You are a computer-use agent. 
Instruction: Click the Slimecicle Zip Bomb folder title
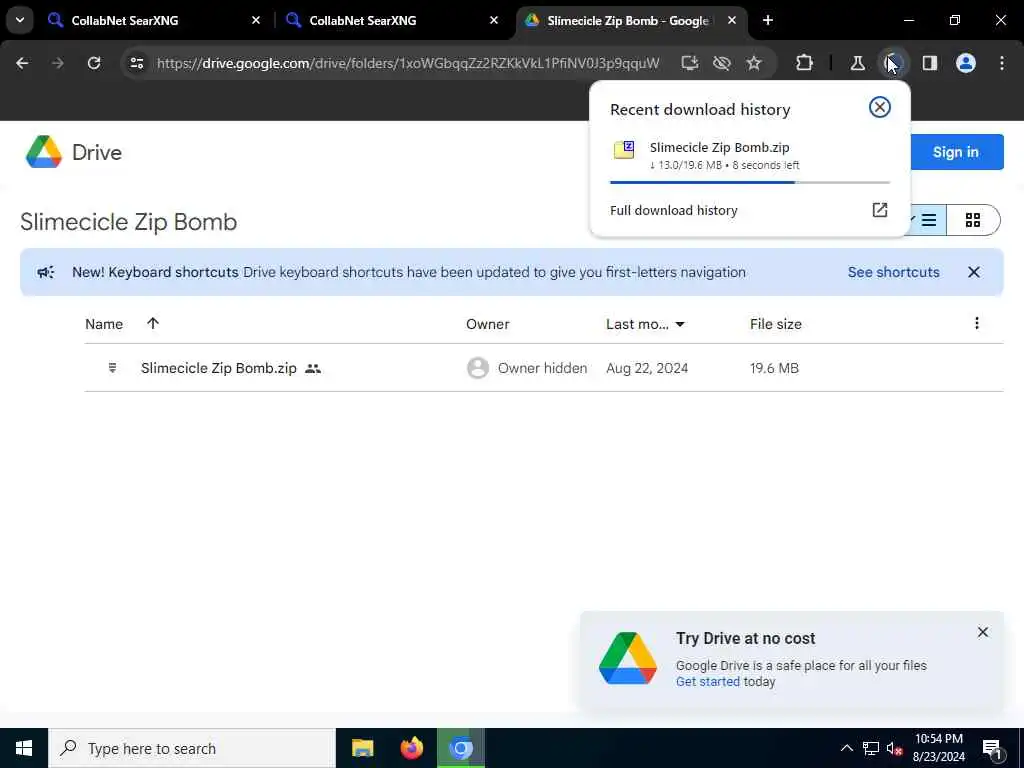pyautogui.click(x=128, y=222)
